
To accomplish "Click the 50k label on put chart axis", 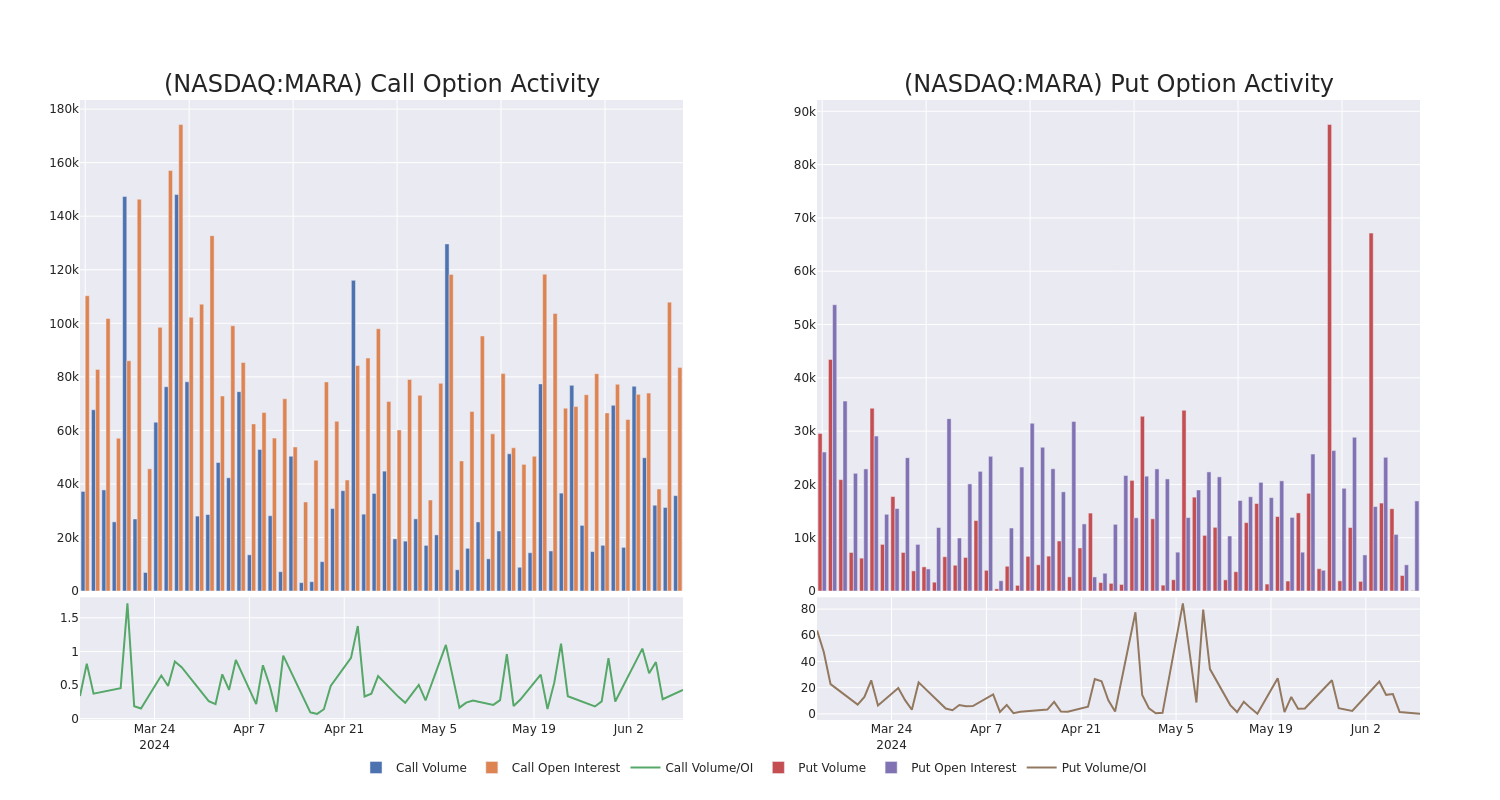I will (805, 325).
